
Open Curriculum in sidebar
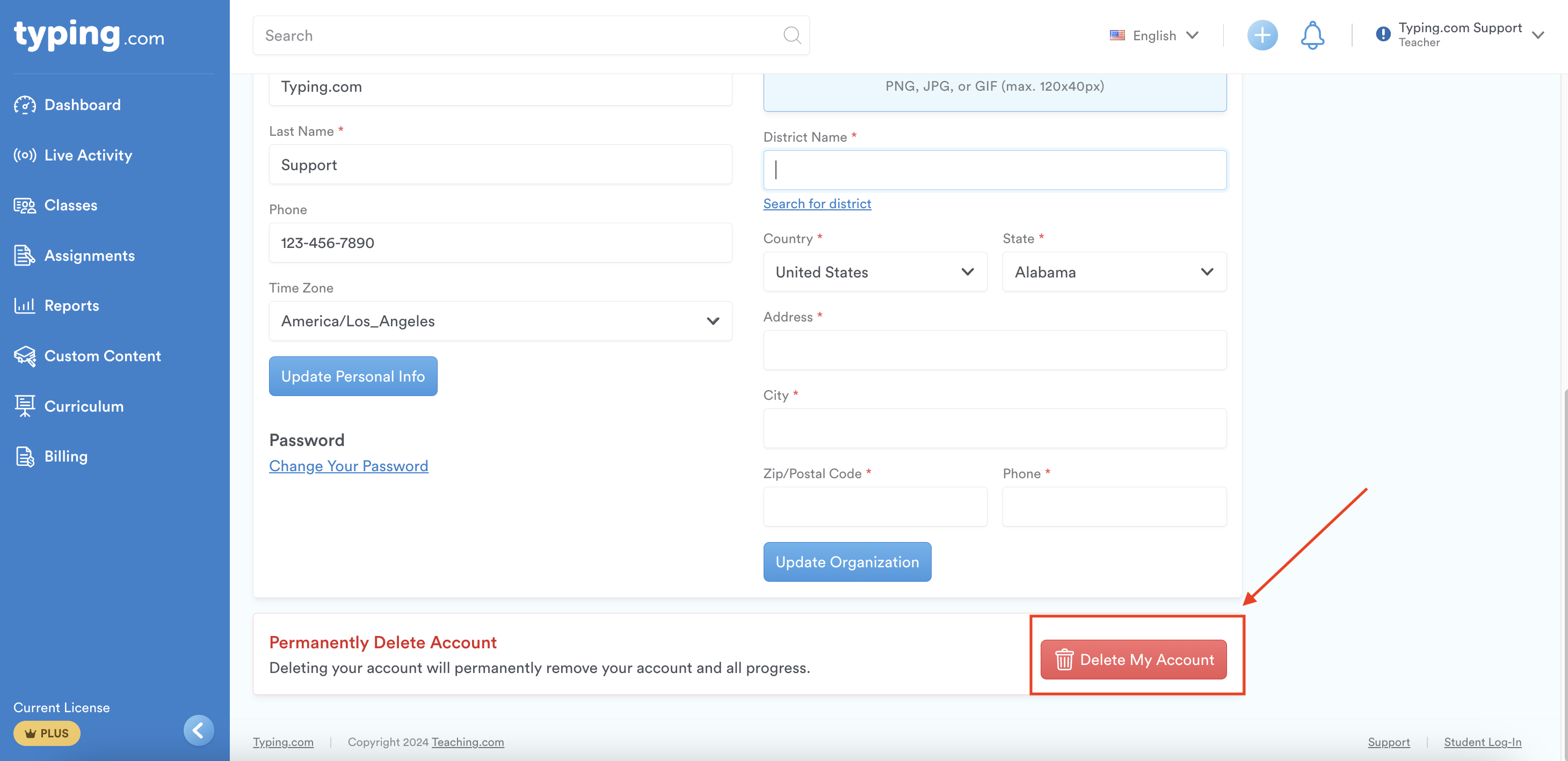(83, 406)
